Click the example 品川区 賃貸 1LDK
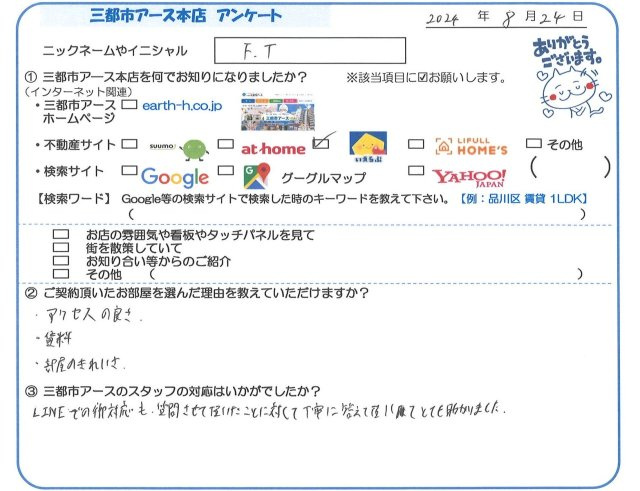Screen dimensions: 640x491 coord(523,199)
